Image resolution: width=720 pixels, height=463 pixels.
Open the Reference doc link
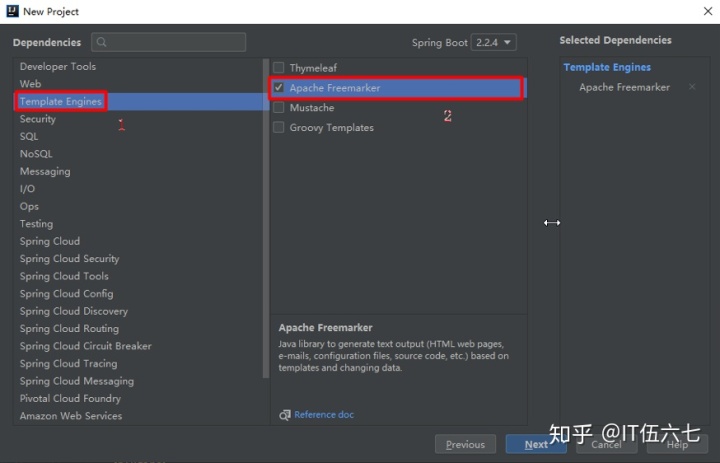point(324,415)
